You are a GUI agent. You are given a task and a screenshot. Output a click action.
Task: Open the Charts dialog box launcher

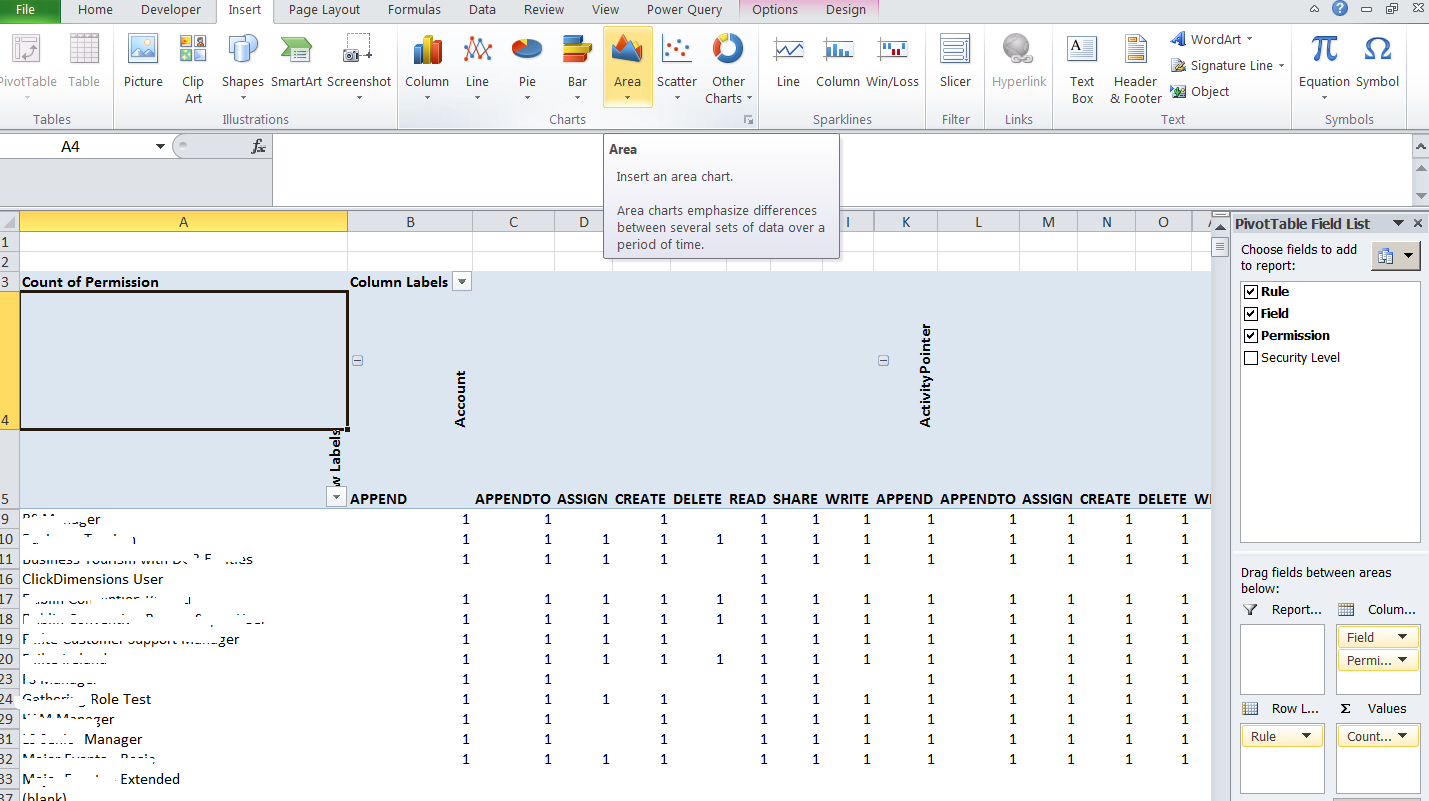tap(748, 119)
